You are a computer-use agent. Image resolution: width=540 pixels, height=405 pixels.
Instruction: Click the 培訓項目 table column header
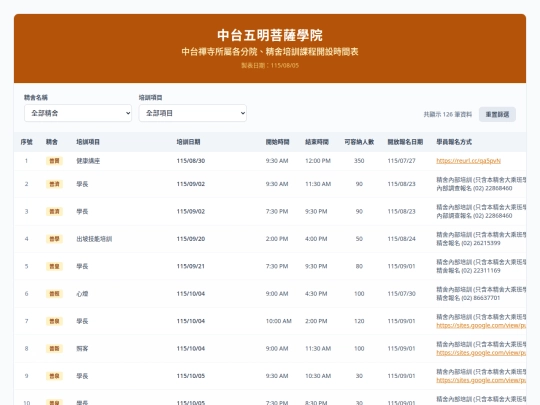pyautogui.click(x=88, y=142)
